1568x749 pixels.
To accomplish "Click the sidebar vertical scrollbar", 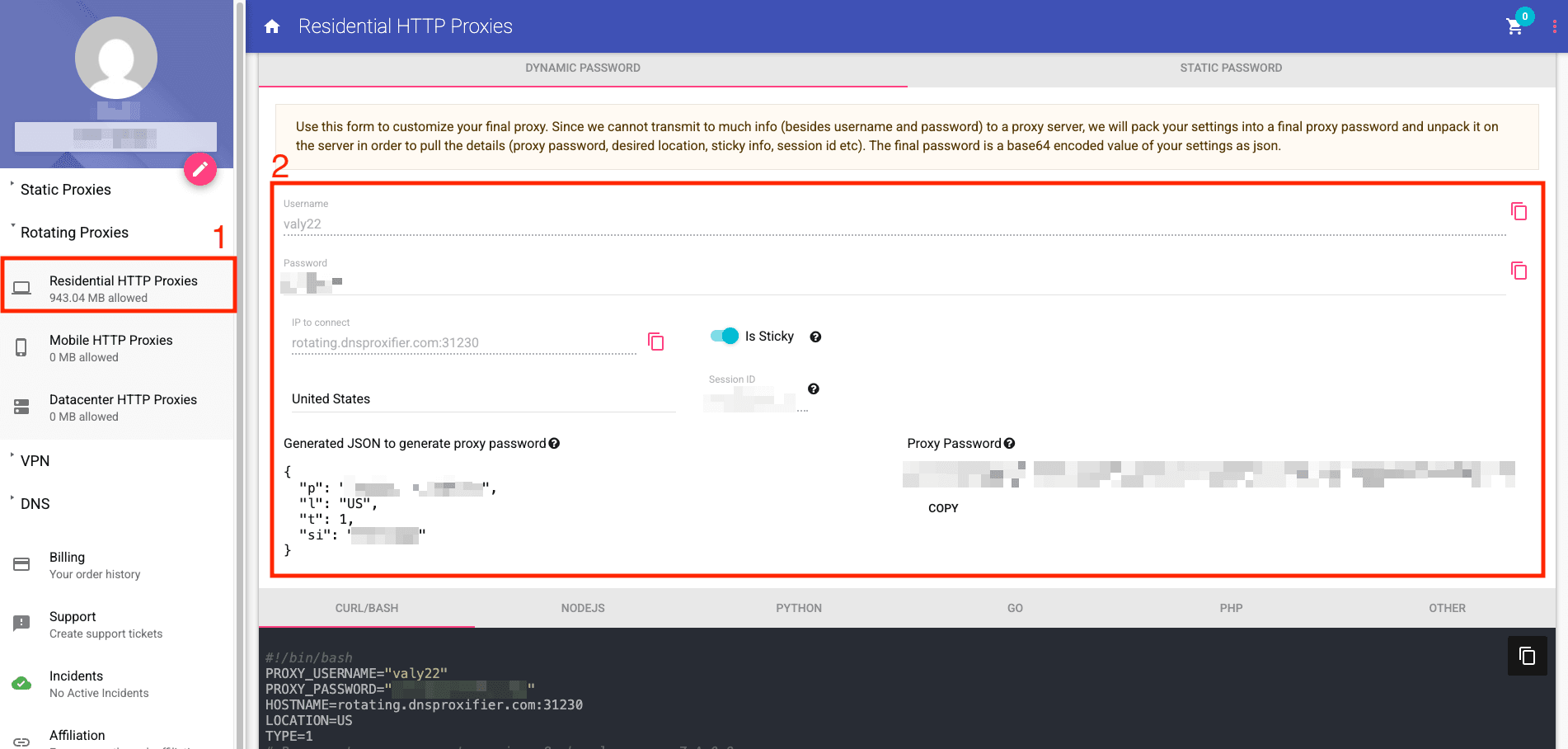I will pyautogui.click(x=240, y=374).
